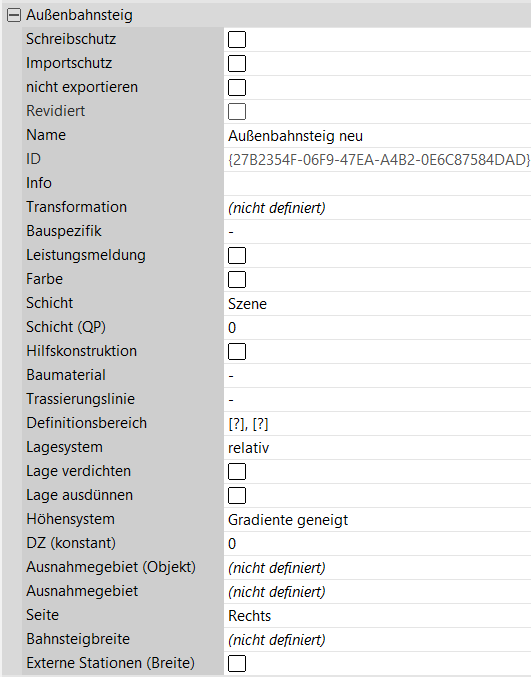Check the nicht exportieren option
This screenshot has width=531, height=677.
click(x=237, y=87)
